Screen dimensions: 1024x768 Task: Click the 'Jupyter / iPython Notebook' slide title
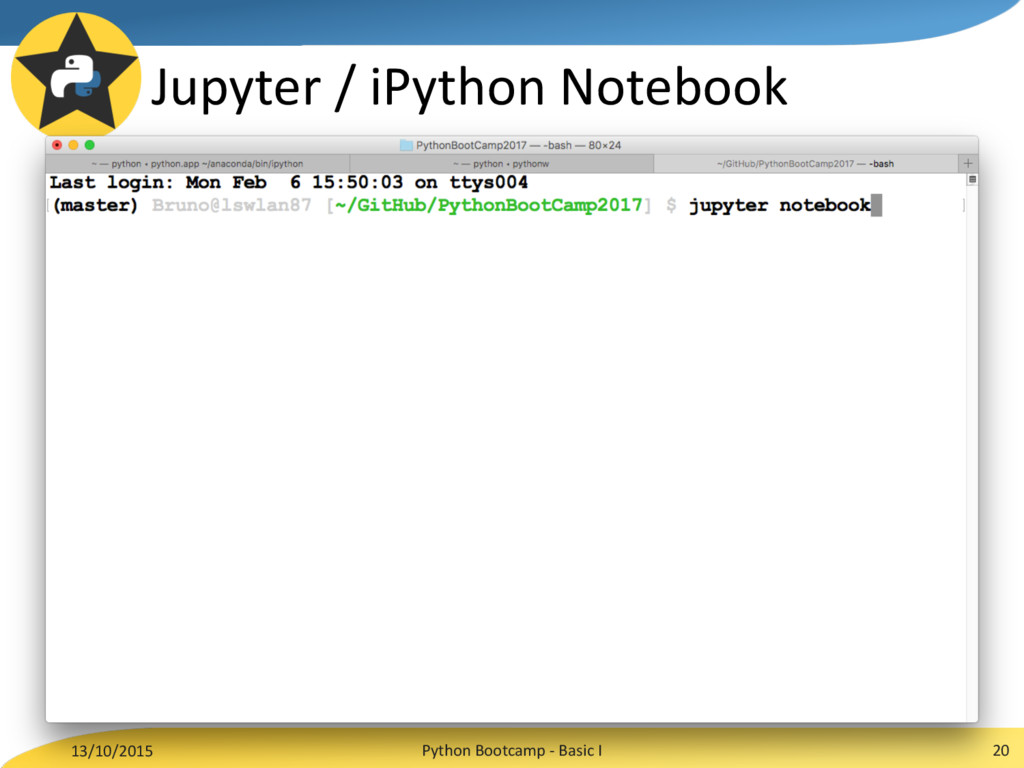469,88
